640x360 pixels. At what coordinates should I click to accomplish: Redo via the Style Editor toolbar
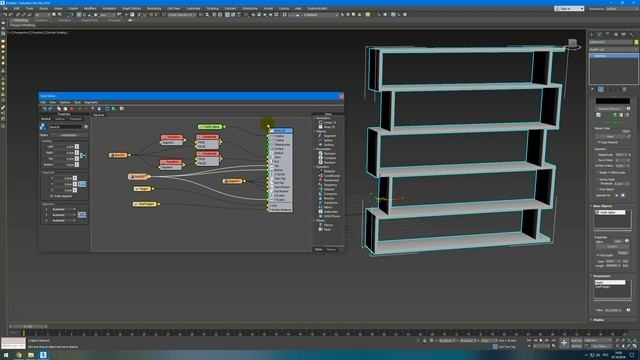pyautogui.click(x=51, y=109)
